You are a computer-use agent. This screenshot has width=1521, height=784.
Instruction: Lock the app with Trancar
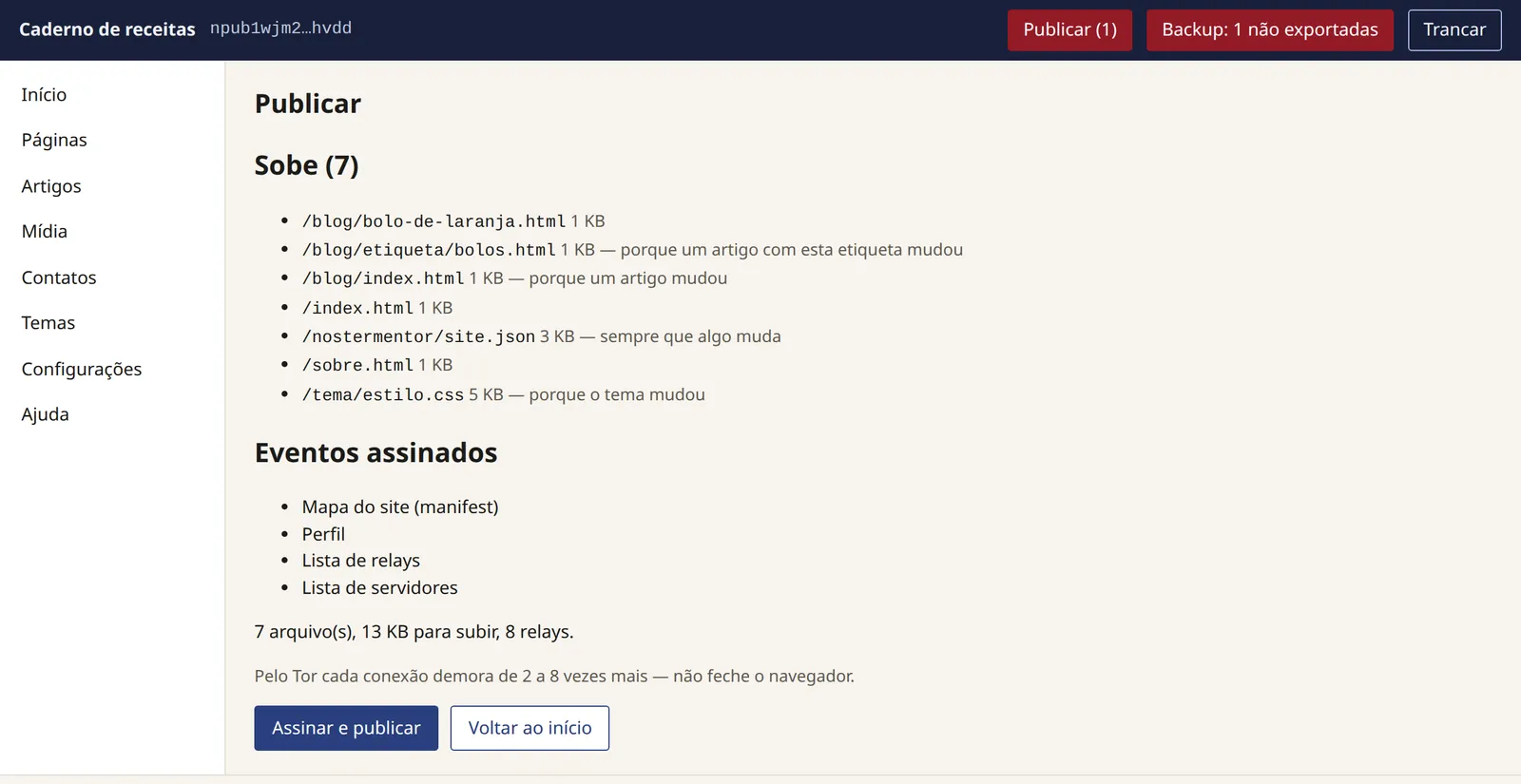coord(1454,30)
